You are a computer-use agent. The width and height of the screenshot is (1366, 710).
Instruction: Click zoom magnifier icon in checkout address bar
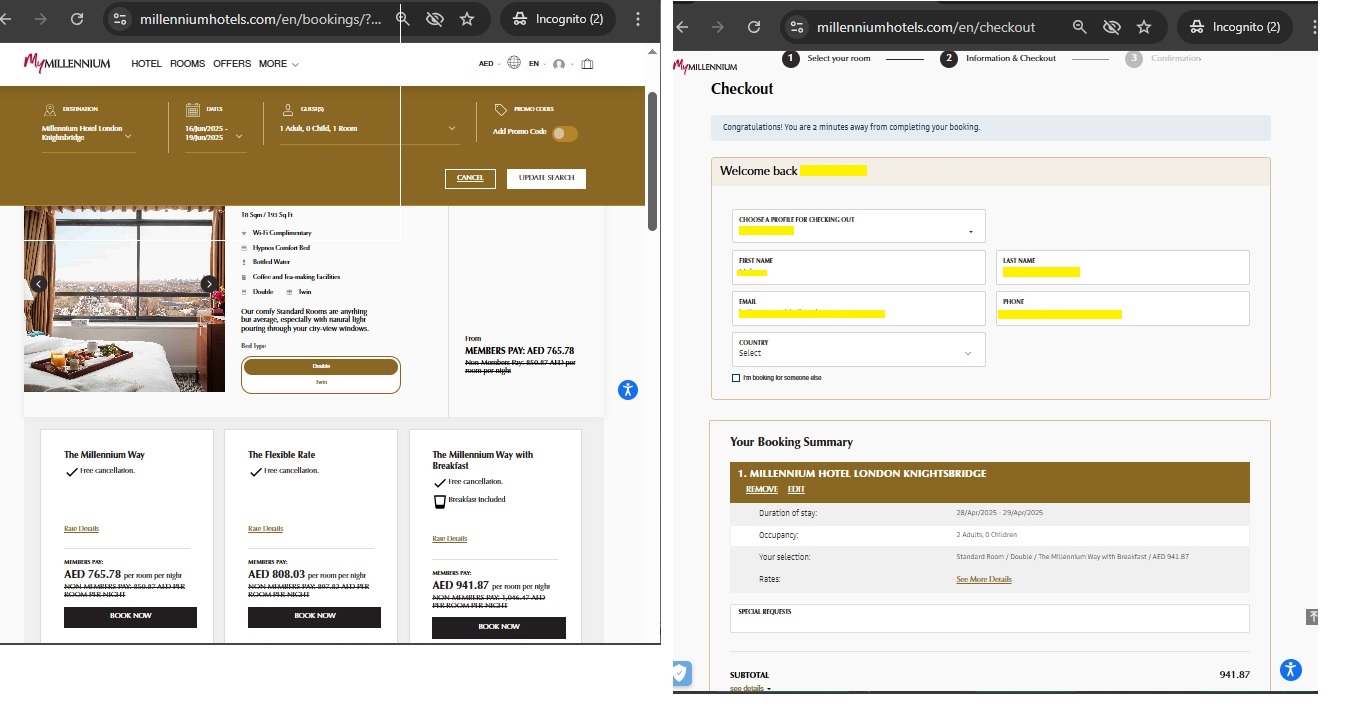point(1079,27)
